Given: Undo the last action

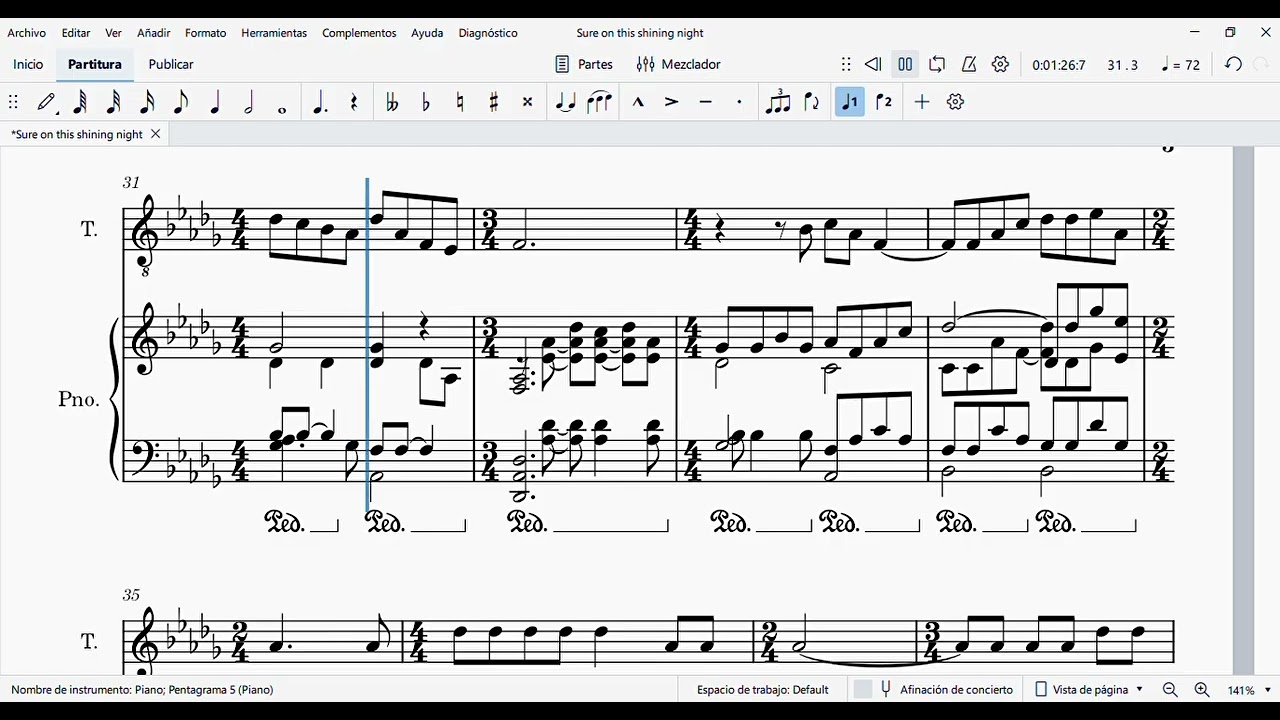Looking at the screenshot, I should point(1234,64).
